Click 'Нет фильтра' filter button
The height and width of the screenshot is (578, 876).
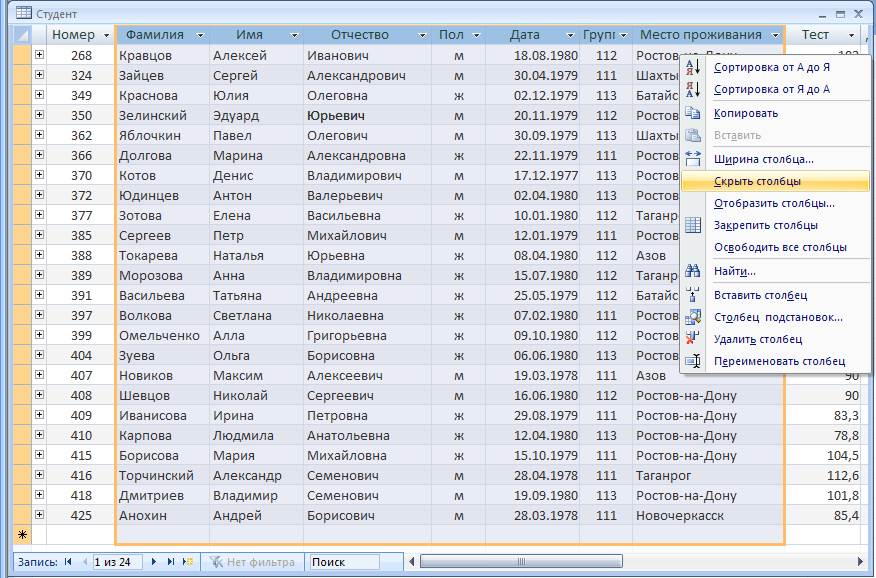click(254, 562)
